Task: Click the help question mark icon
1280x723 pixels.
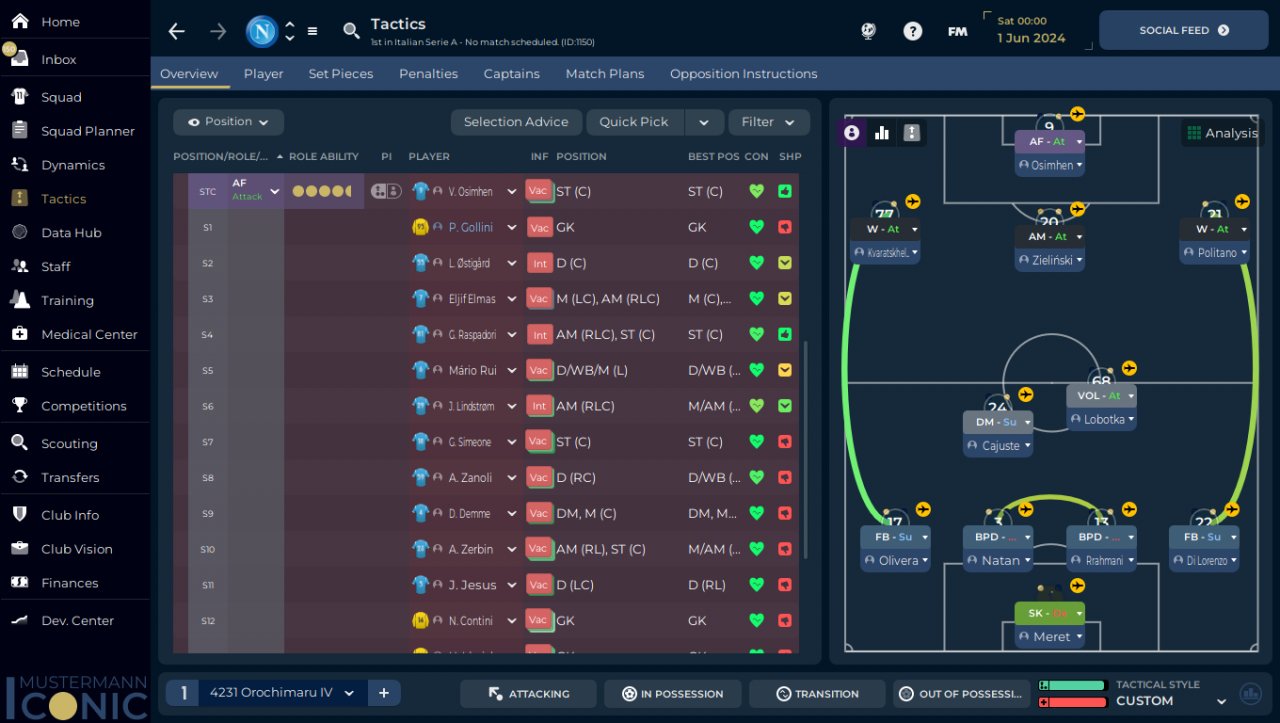Action: tap(912, 31)
